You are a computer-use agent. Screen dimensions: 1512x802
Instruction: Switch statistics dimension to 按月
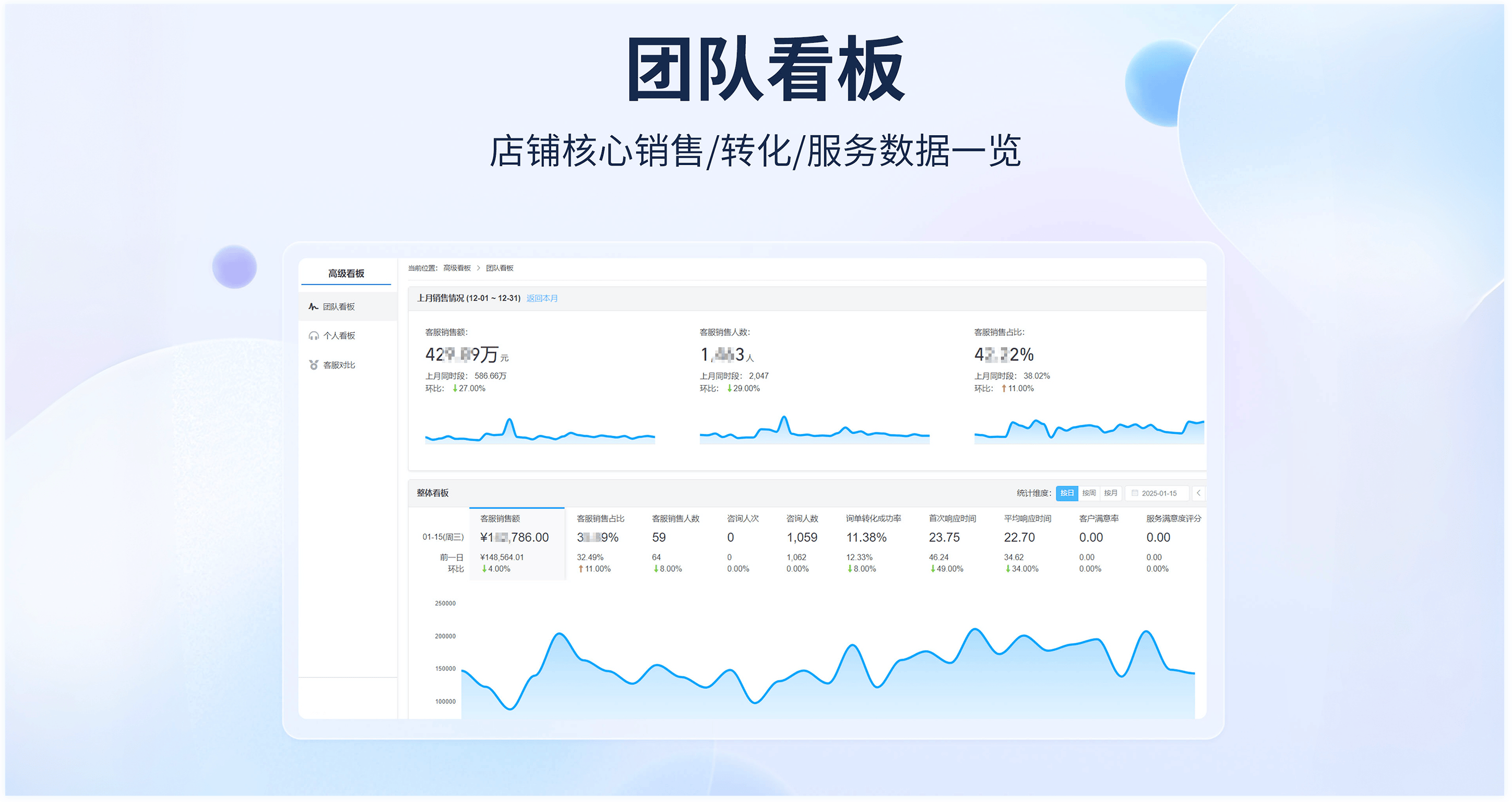coord(1111,493)
